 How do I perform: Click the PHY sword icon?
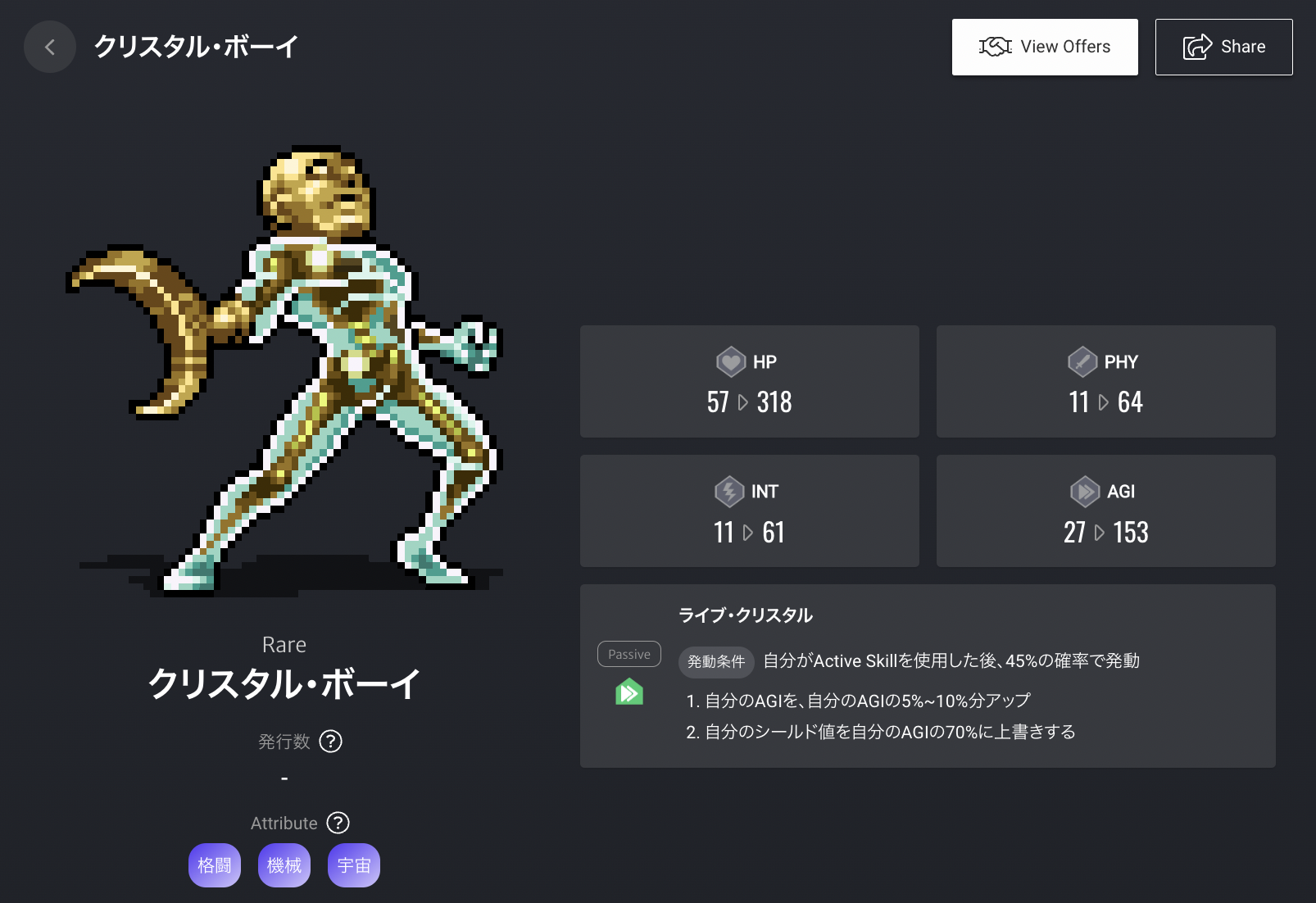(x=1082, y=361)
